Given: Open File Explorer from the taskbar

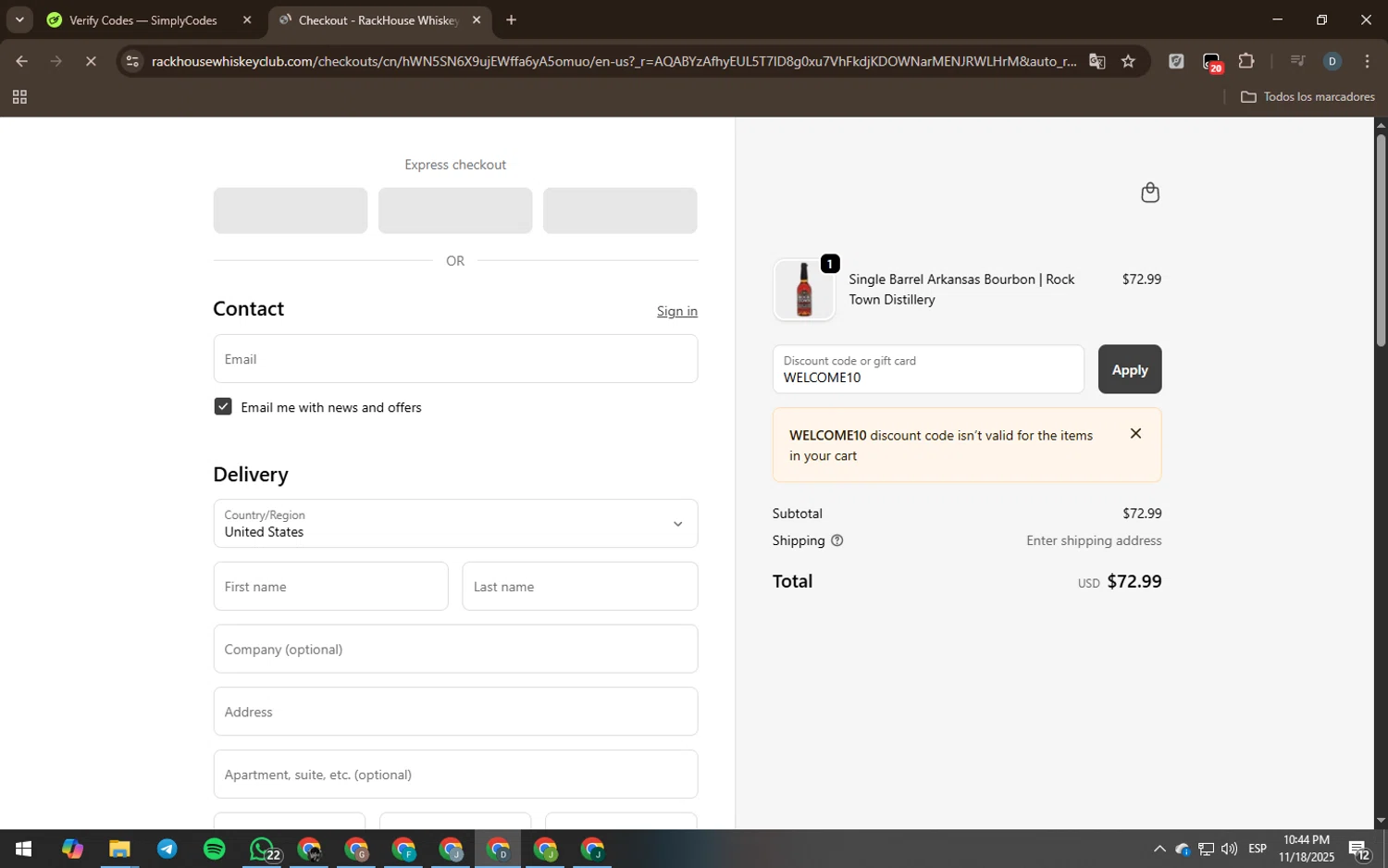Looking at the screenshot, I should 119,849.
